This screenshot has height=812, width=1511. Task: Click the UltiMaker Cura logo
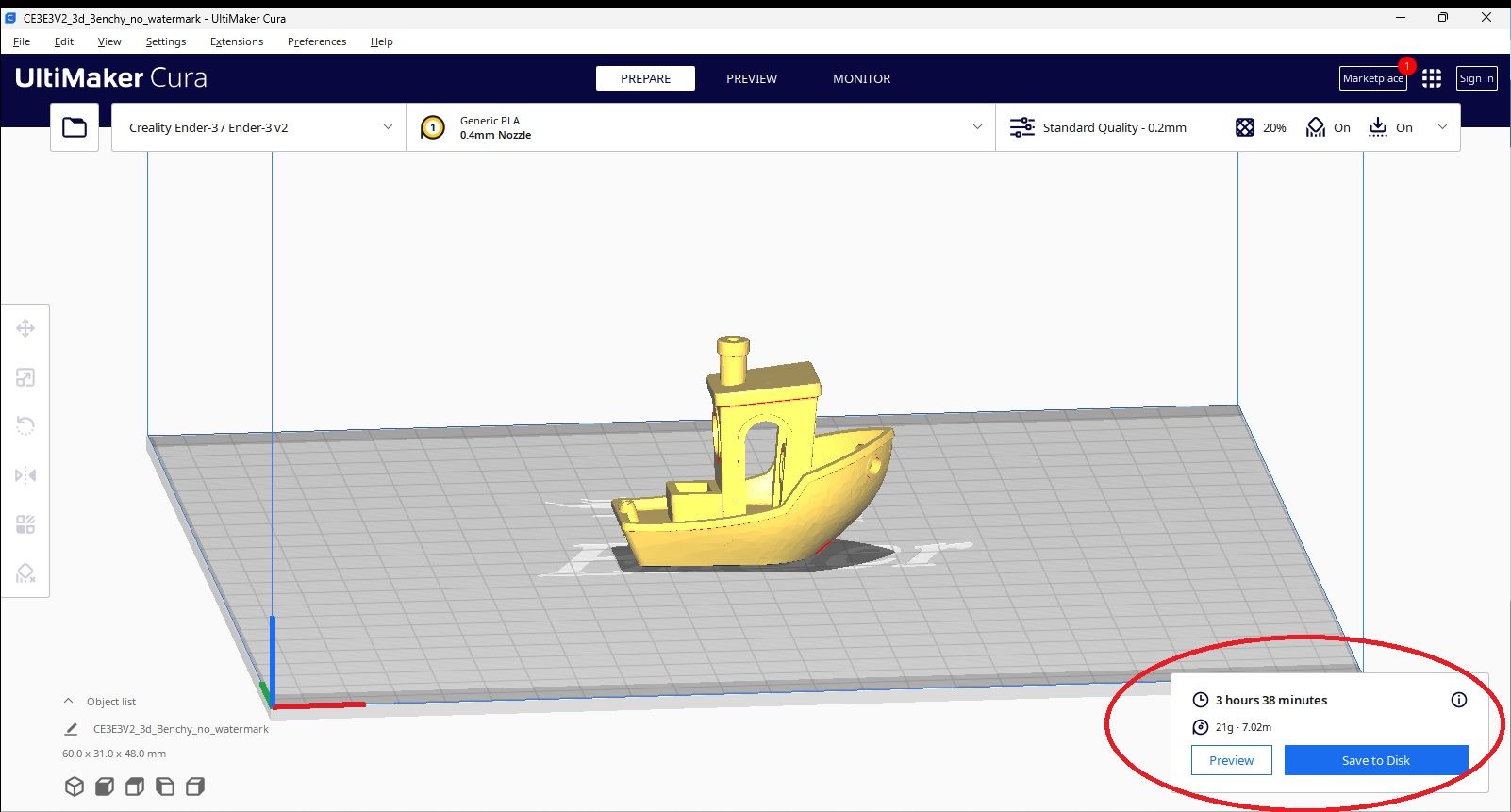click(x=111, y=78)
